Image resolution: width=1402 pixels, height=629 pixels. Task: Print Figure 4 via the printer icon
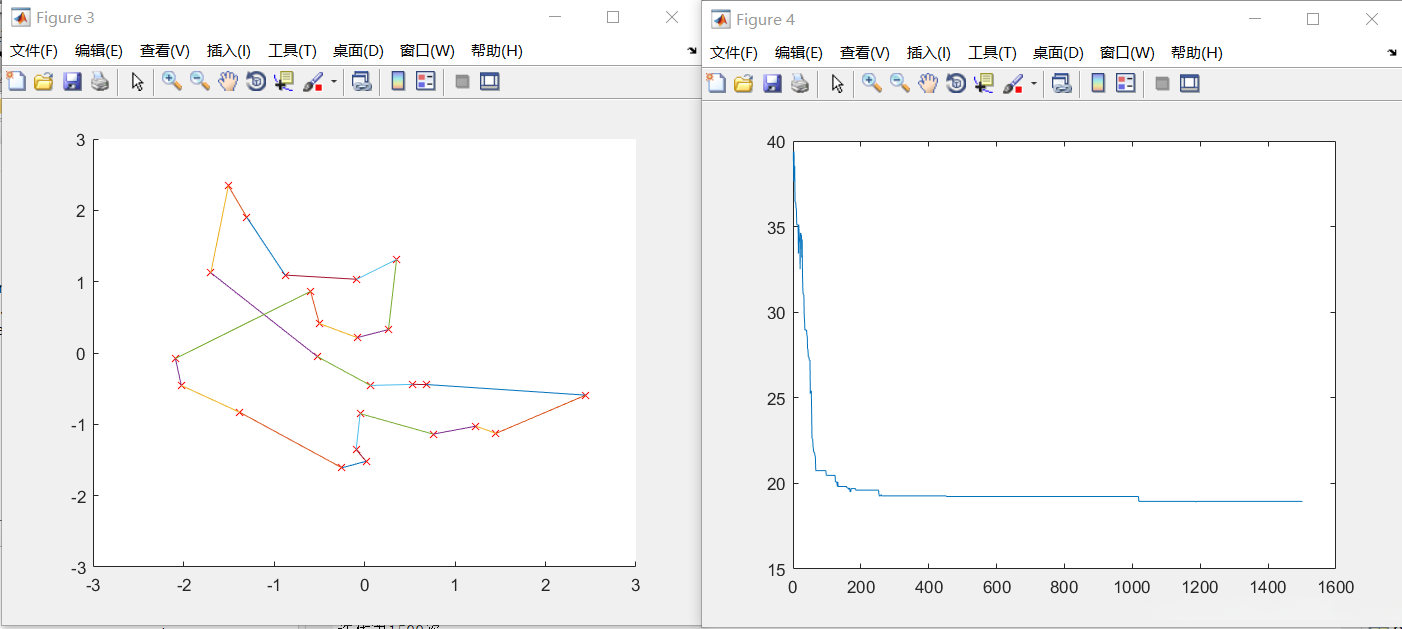(x=799, y=83)
